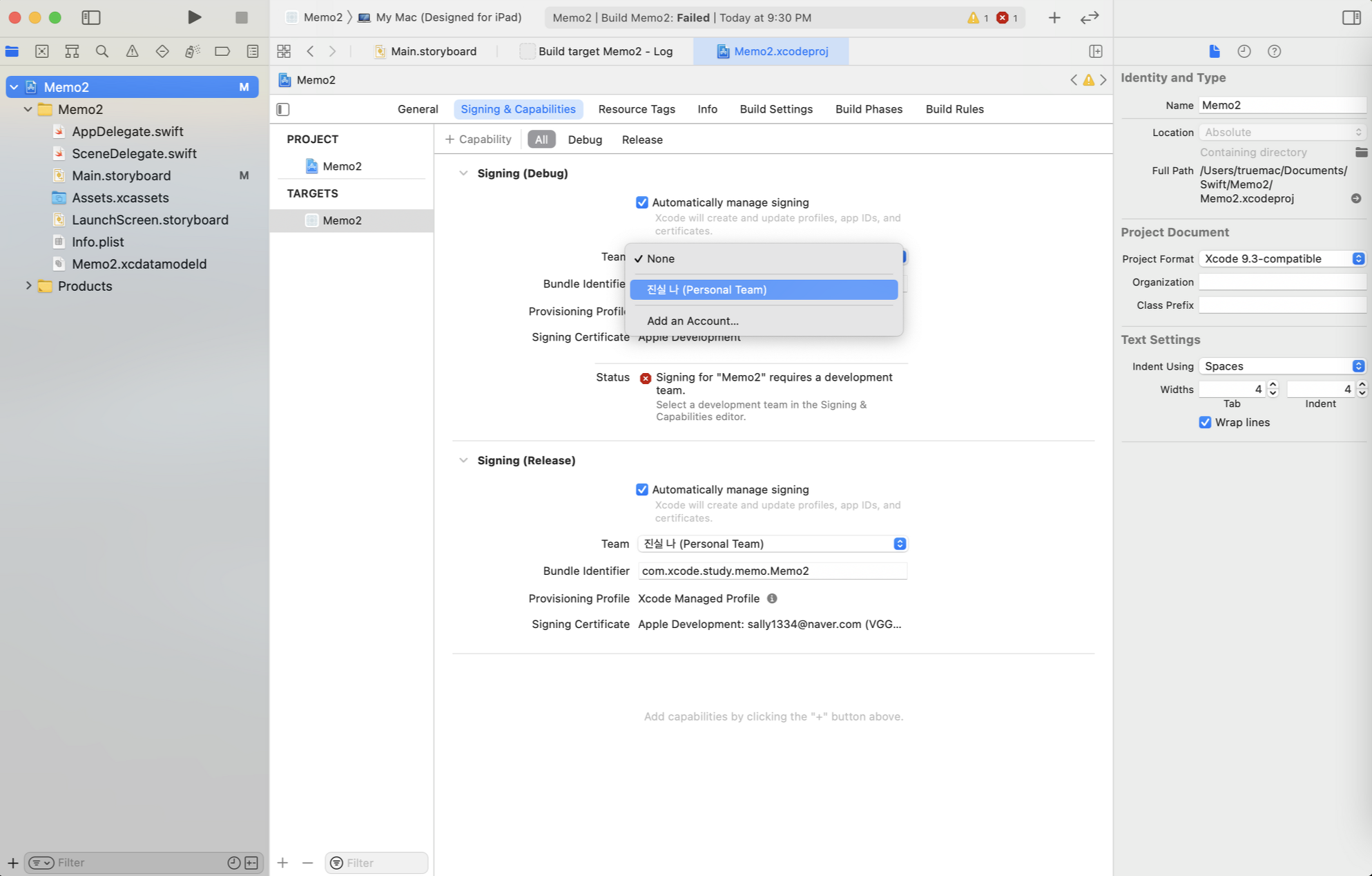Show the Breakpoint navigator icon
Viewport: 1372px width, 876px height.
222,51
